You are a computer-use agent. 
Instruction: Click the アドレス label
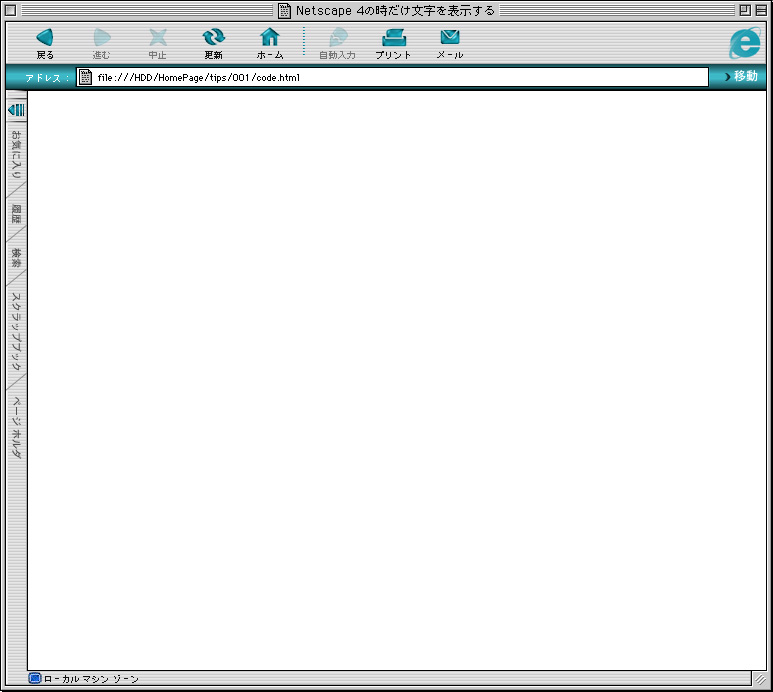(x=46, y=78)
